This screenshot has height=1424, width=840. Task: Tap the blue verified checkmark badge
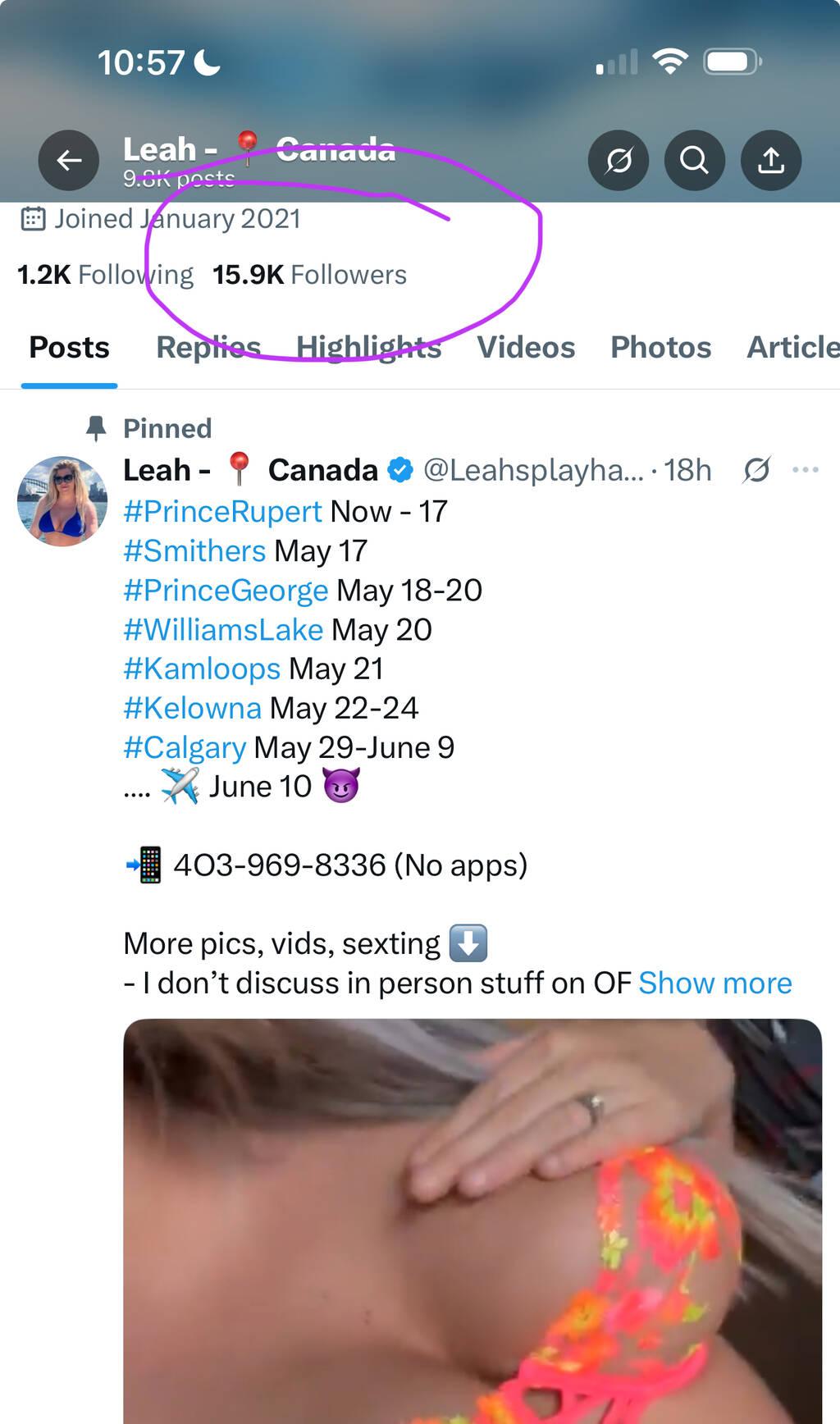400,470
